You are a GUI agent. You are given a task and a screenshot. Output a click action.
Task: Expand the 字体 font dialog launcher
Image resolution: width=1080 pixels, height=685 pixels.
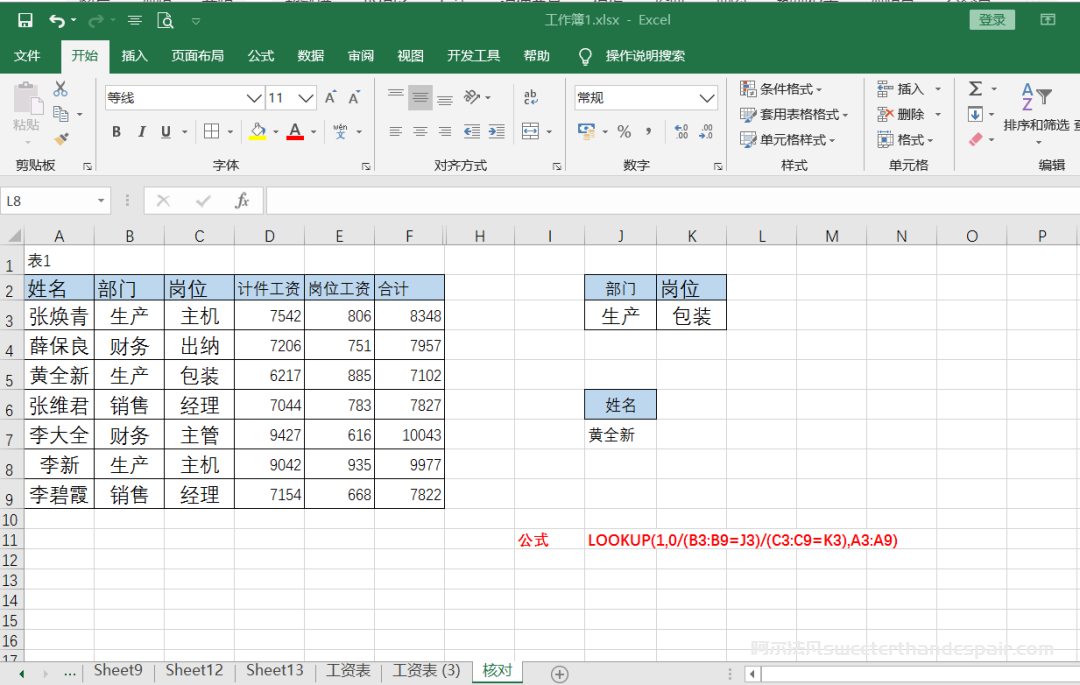(366, 166)
